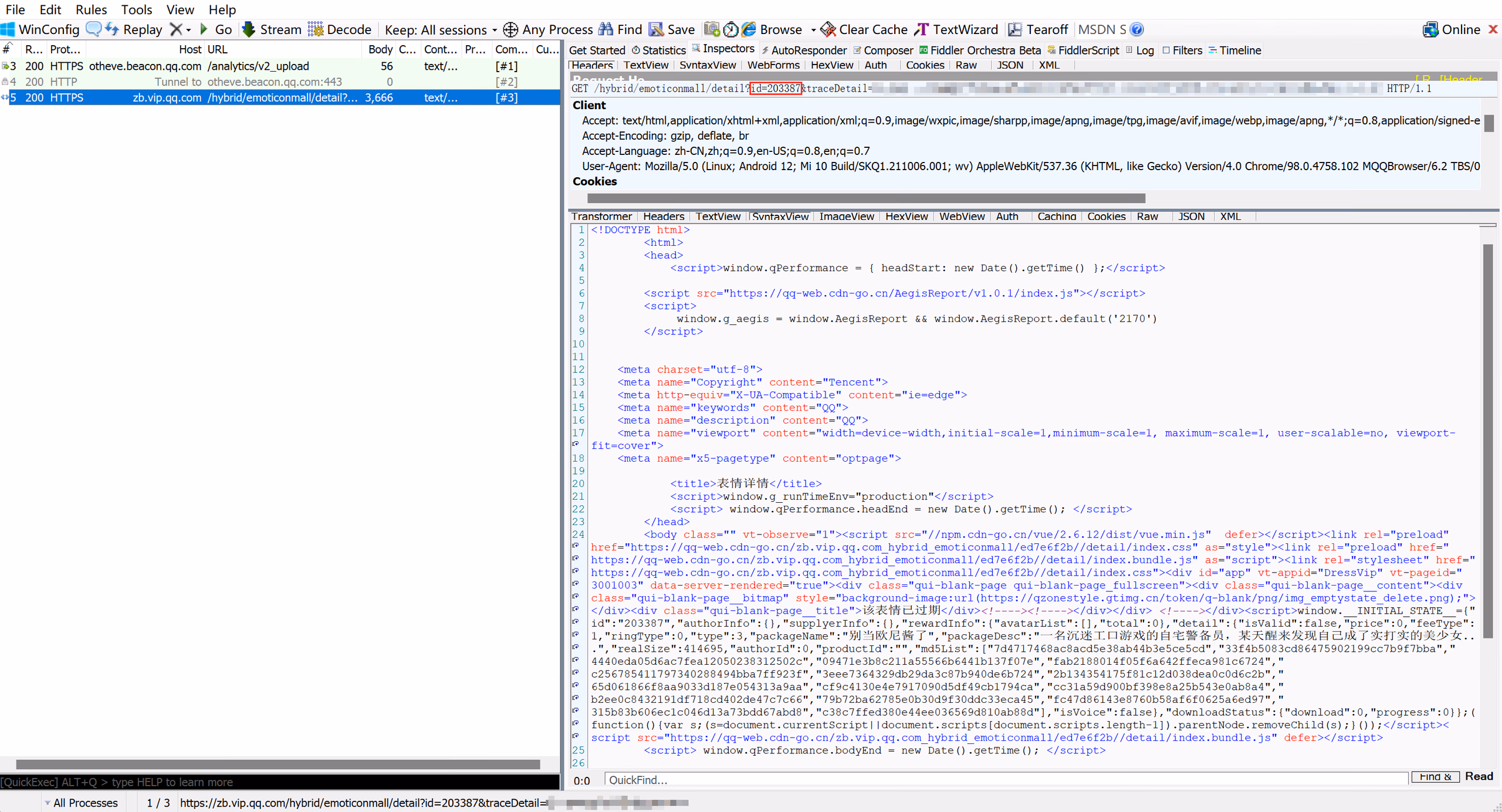This screenshot has height=812, width=1502.
Task: Open Fiddler Orchestra Beta tab
Action: click(980, 50)
